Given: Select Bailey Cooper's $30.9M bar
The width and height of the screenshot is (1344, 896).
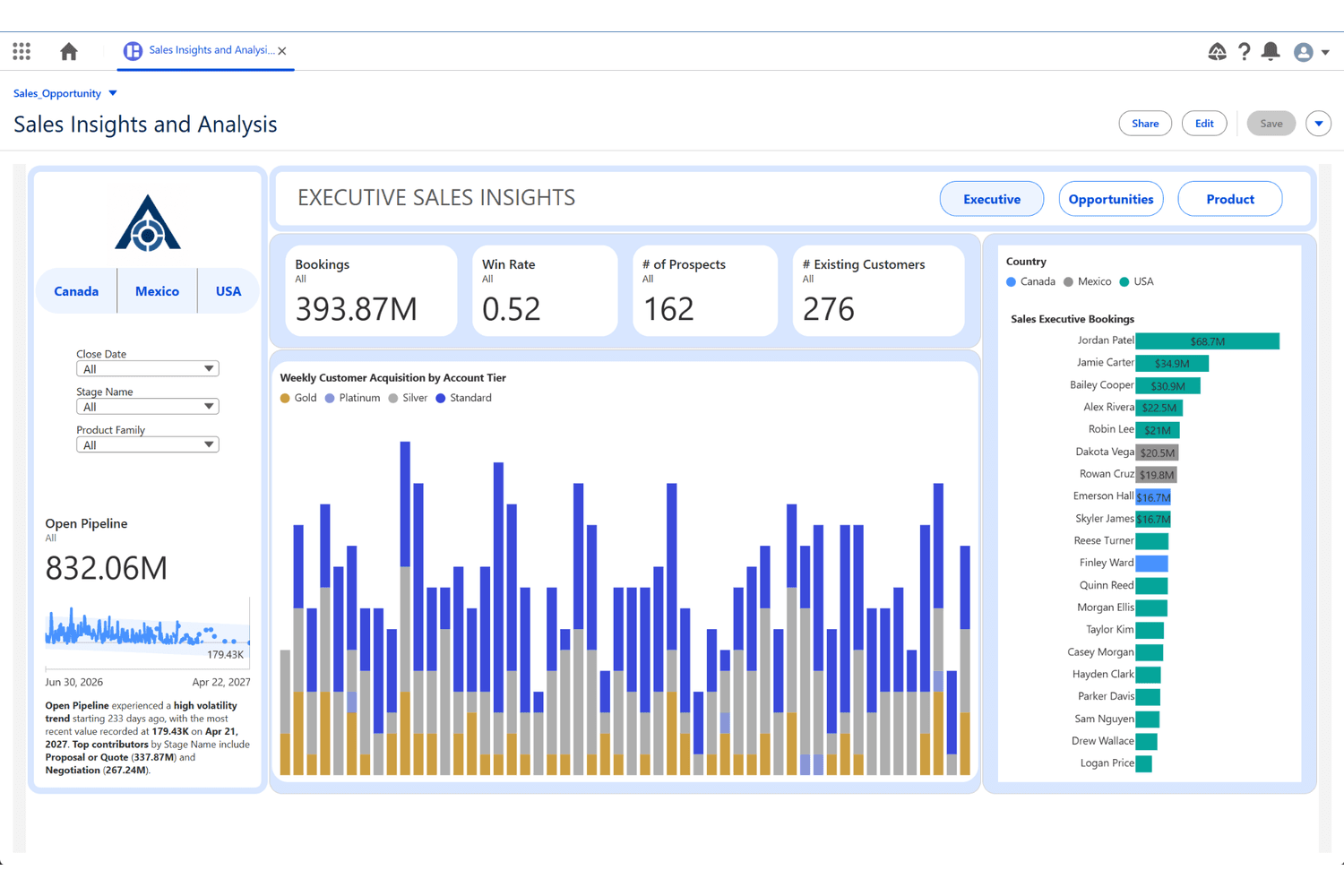Looking at the screenshot, I should point(1167,385).
